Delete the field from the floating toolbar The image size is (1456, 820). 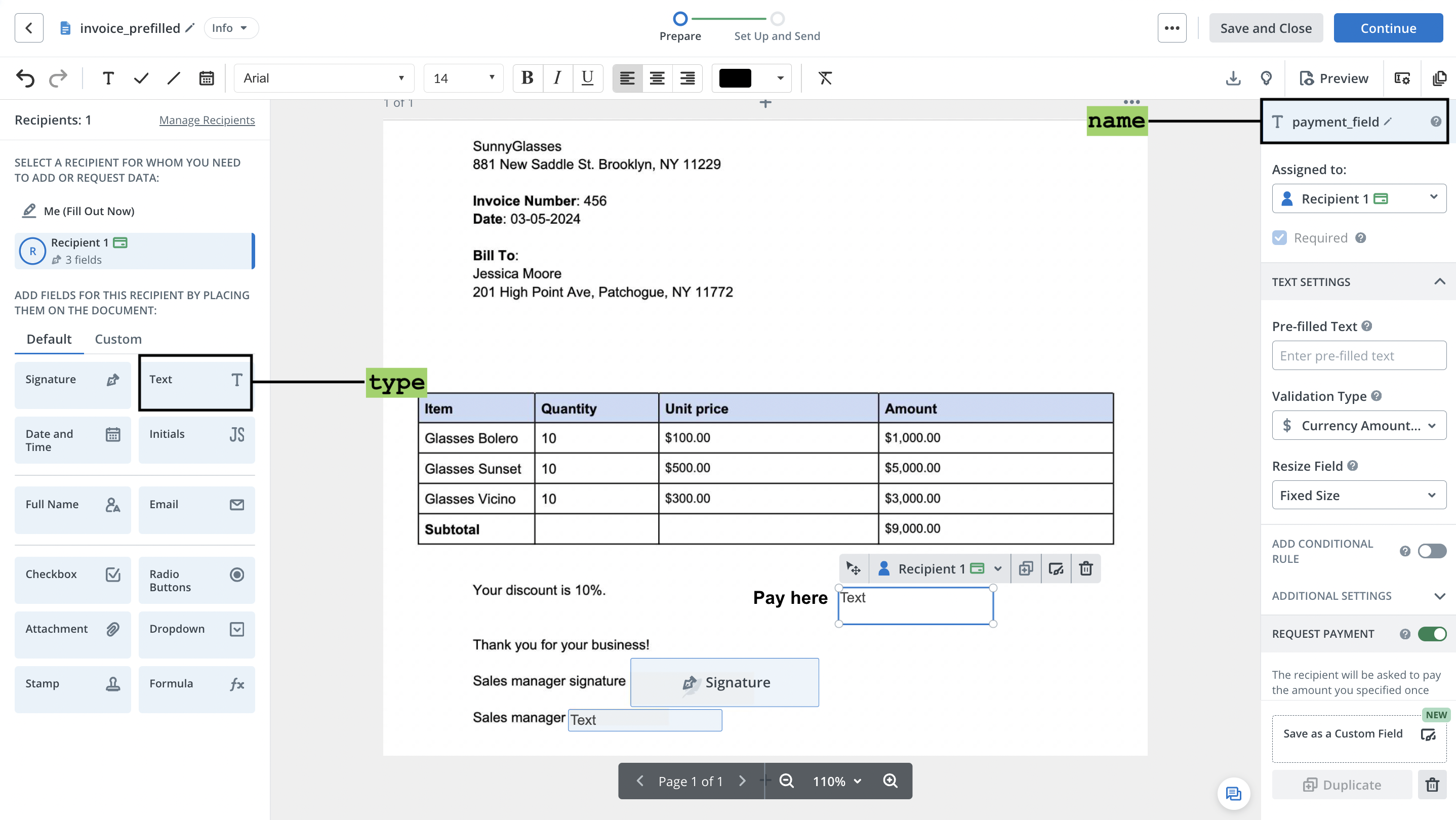click(1086, 568)
